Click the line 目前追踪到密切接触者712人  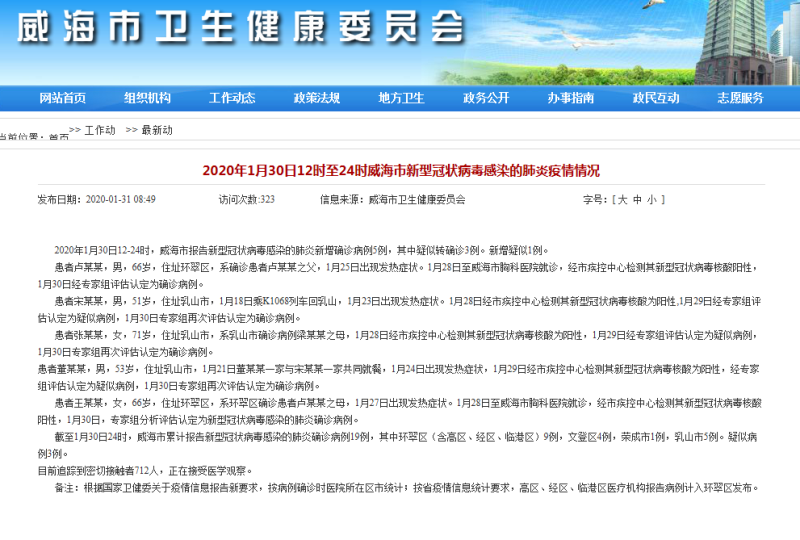(x=145, y=471)
